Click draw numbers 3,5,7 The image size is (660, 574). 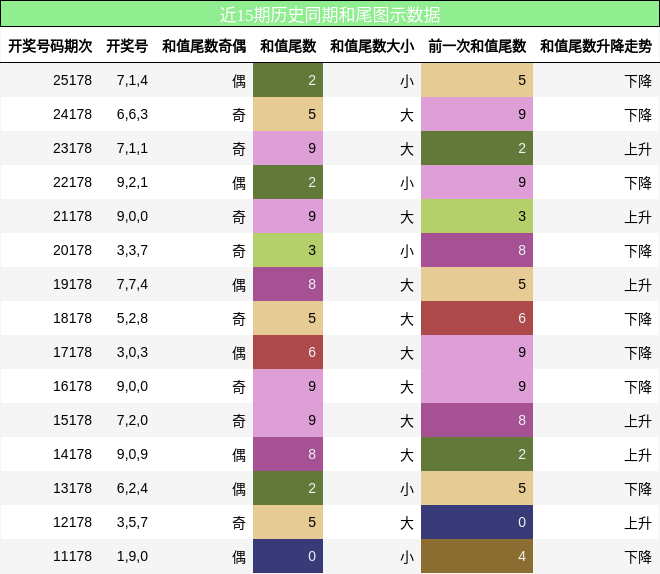click(132, 523)
